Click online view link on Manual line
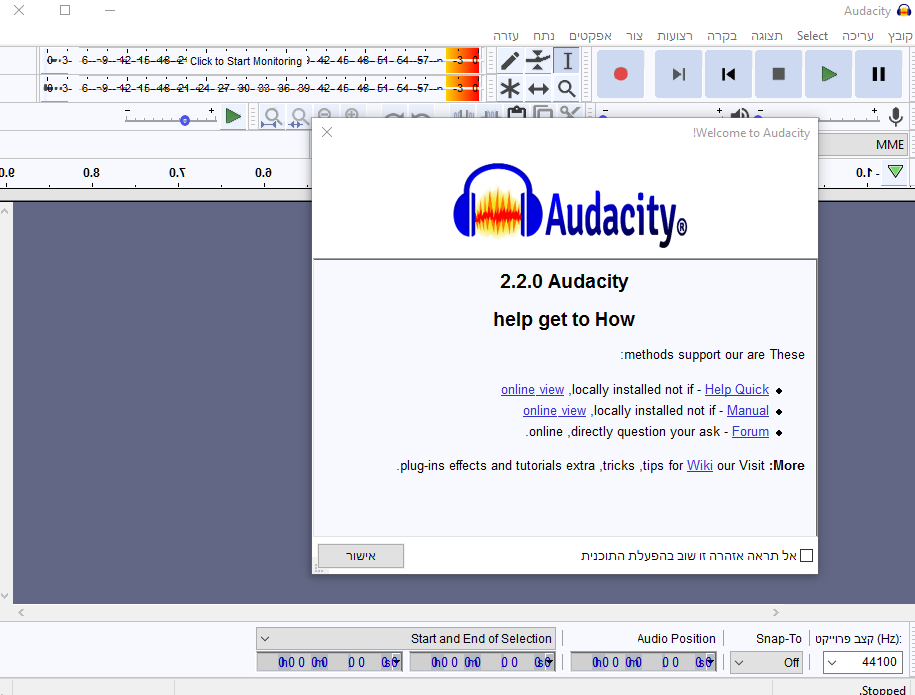This screenshot has height=695, width=915. [x=554, y=410]
